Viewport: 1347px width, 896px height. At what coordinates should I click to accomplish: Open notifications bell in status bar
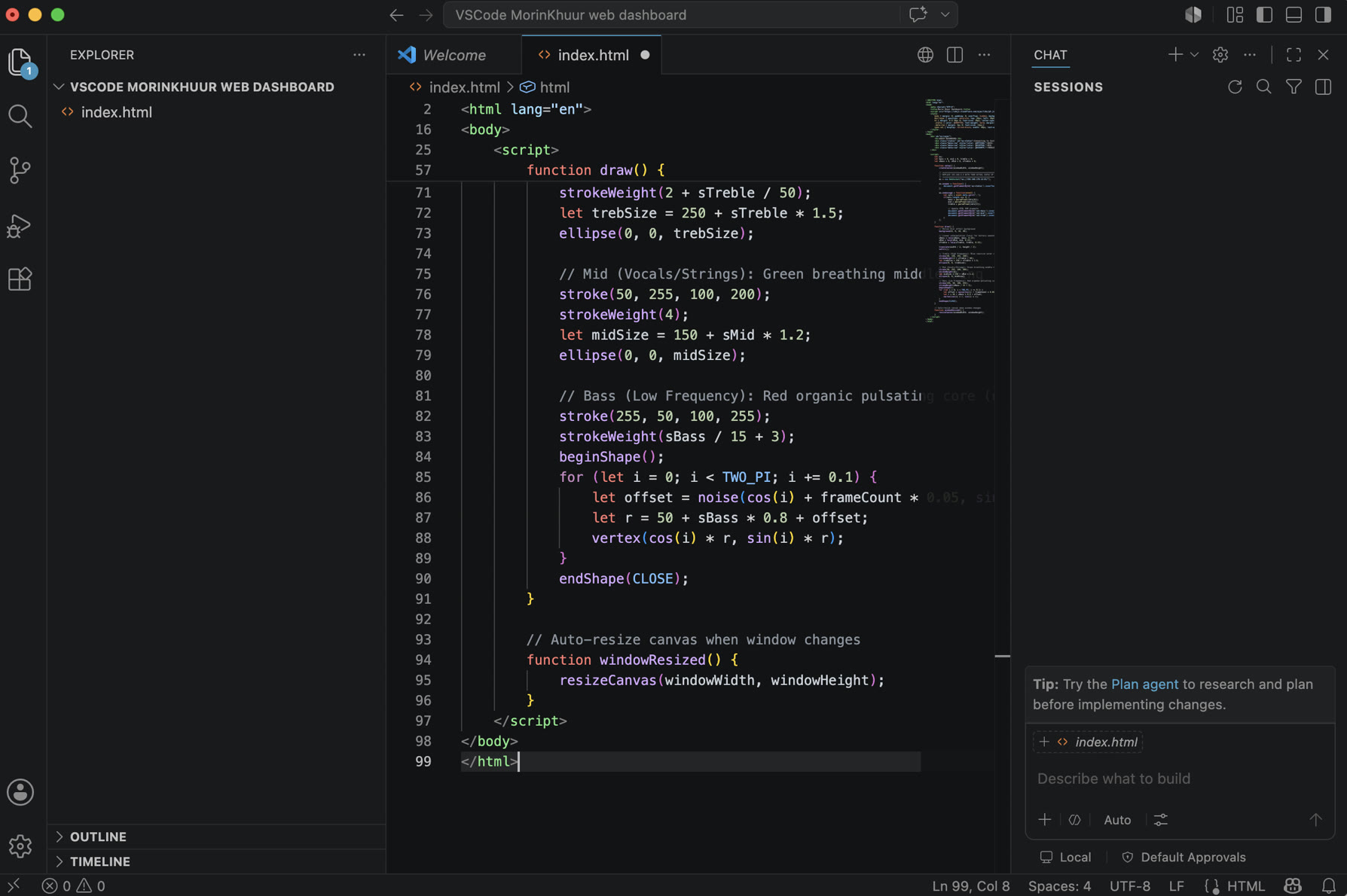1328,885
